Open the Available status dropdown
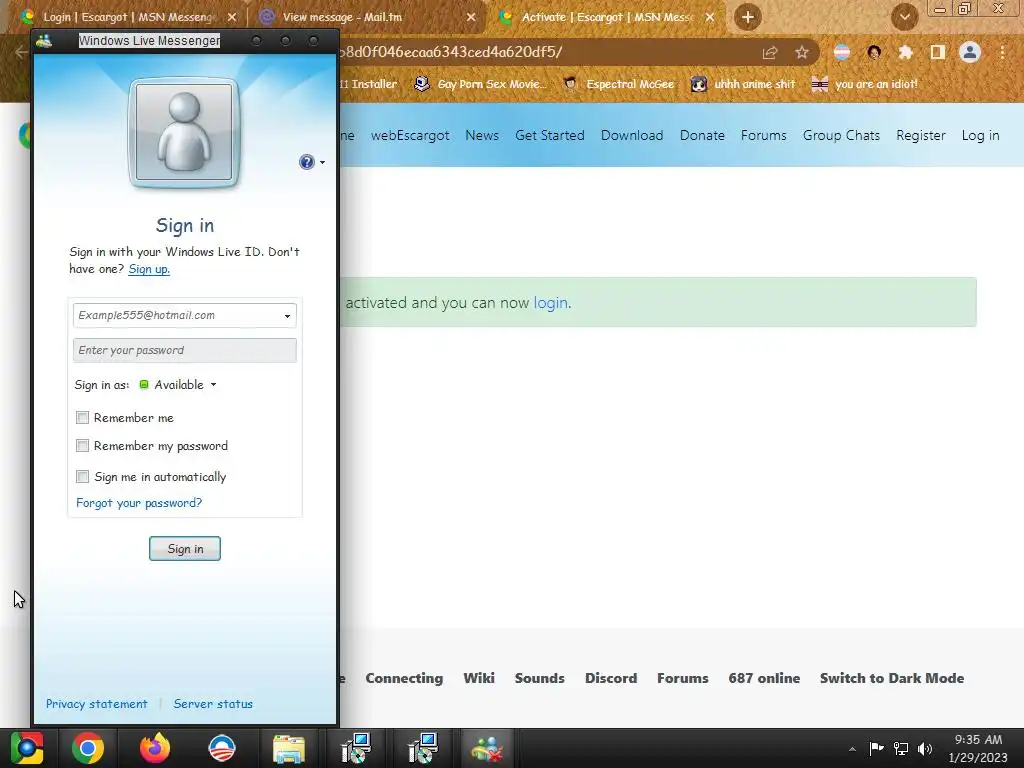1024x768 pixels. (x=178, y=385)
